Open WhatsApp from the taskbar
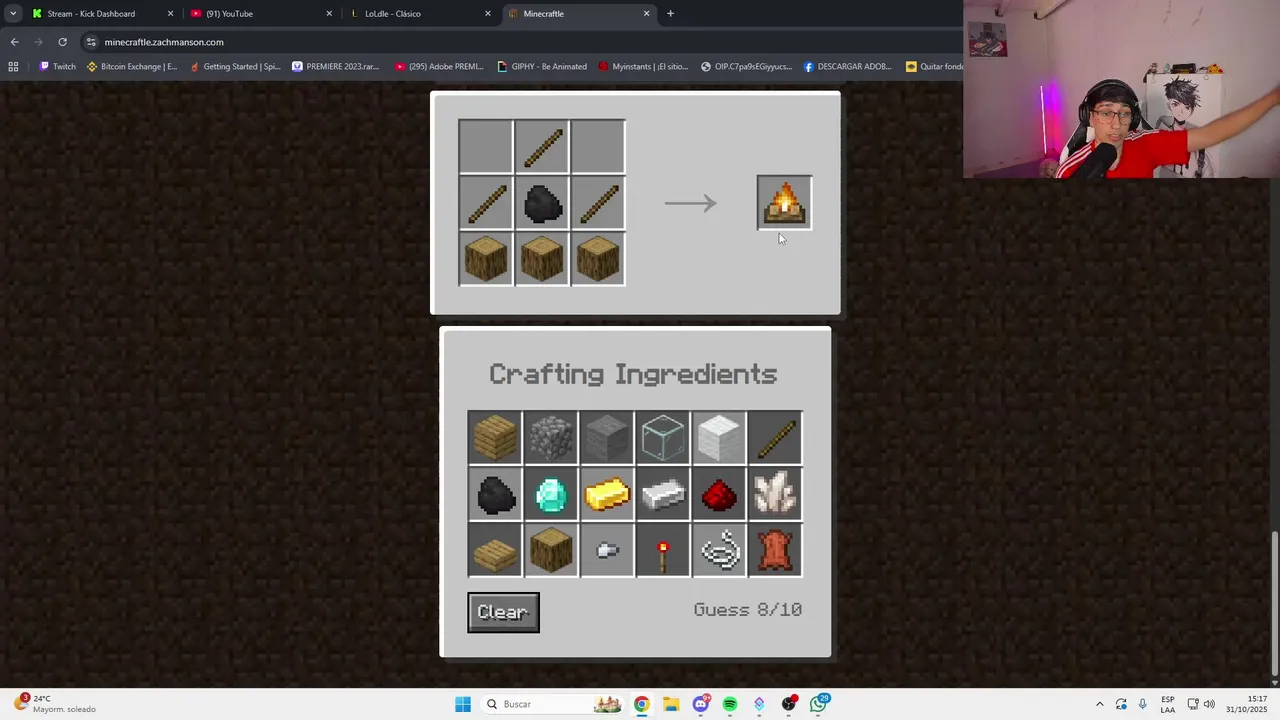The height and width of the screenshot is (720, 1280). (x=818, y=704)
